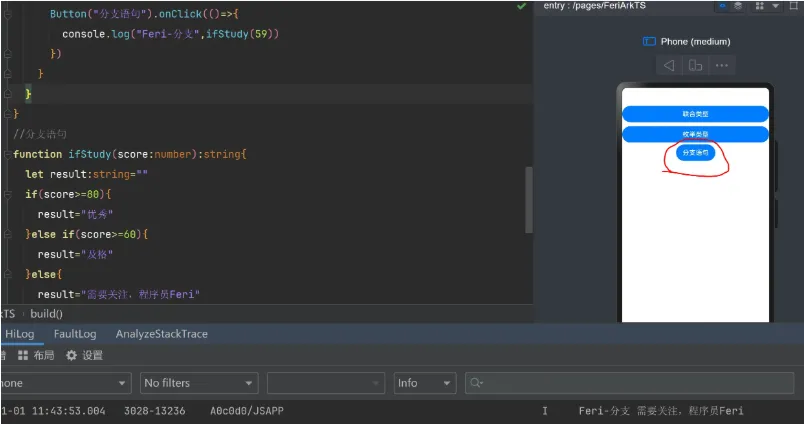Image resolution: width=804 pixels, height=424 pixels.
Task: Click the Phone (medium) device label
Action: point(695,42)
